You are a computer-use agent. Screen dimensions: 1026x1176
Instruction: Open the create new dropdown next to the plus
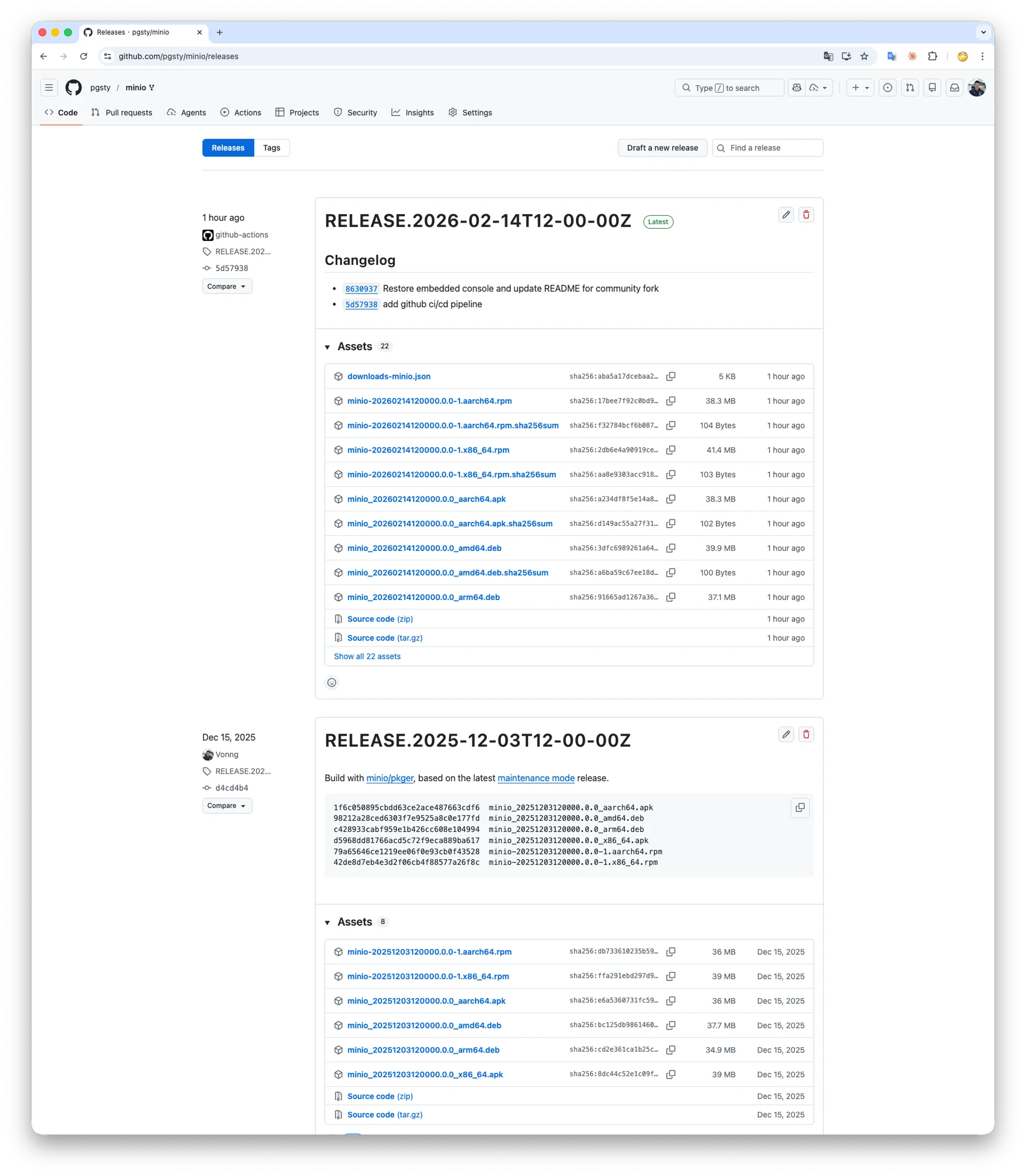[866, 88]
